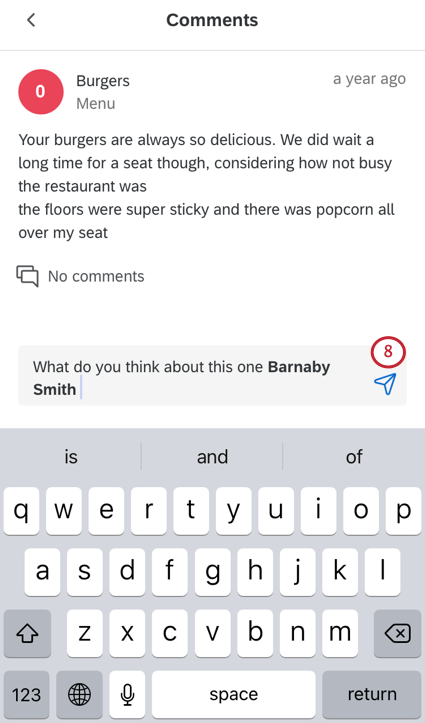
Task: Tap the 'No comments' label
Action: [96, 276]
